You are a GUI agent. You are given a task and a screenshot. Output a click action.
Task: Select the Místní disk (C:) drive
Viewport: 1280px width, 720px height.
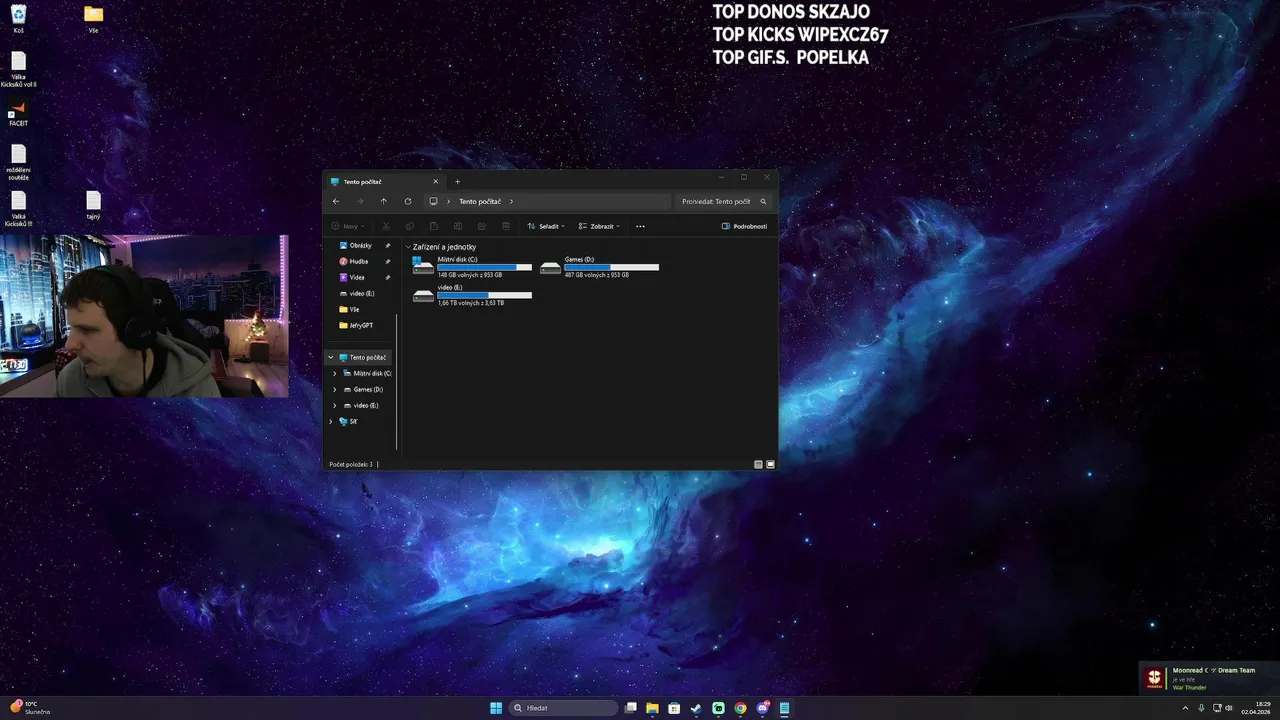point(472,266)
